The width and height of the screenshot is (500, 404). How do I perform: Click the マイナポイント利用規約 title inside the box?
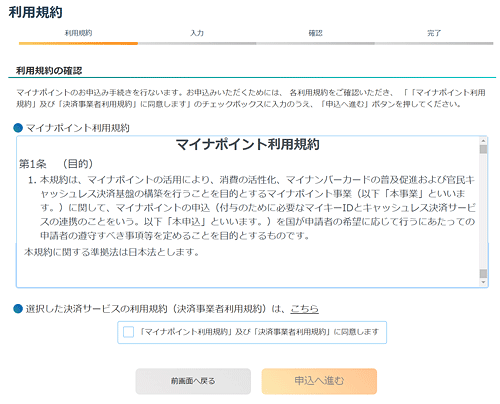(x=248, y=145)
